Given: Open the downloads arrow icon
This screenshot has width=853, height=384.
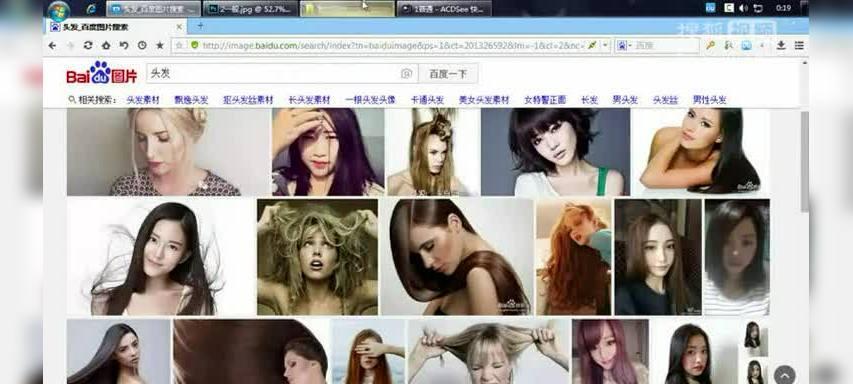Looking at the screenshot, I should point(781,46).
